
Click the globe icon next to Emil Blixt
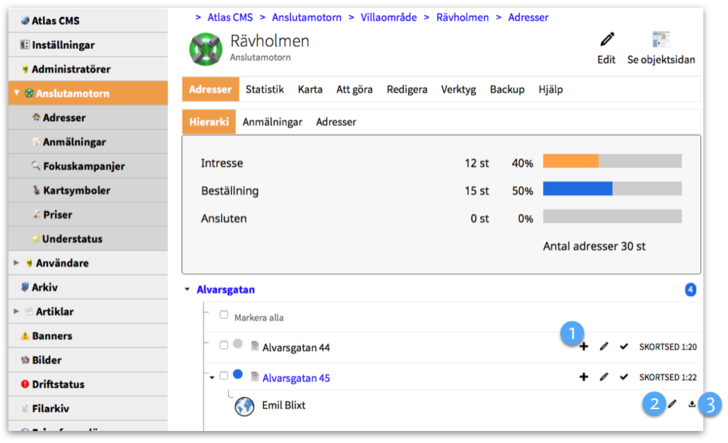245,406
